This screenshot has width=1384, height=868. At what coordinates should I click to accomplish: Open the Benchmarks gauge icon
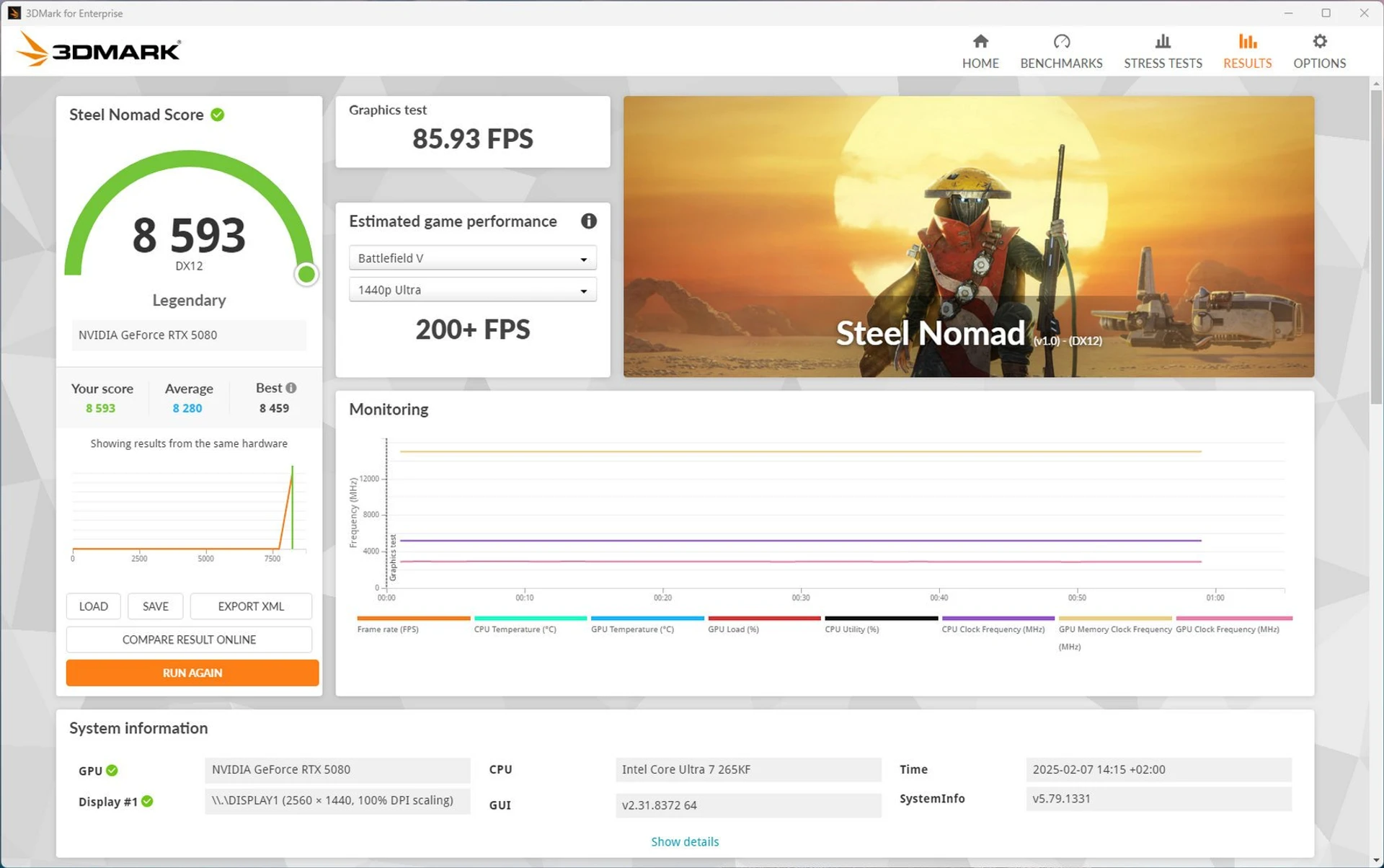click(x=1061, y=41)
